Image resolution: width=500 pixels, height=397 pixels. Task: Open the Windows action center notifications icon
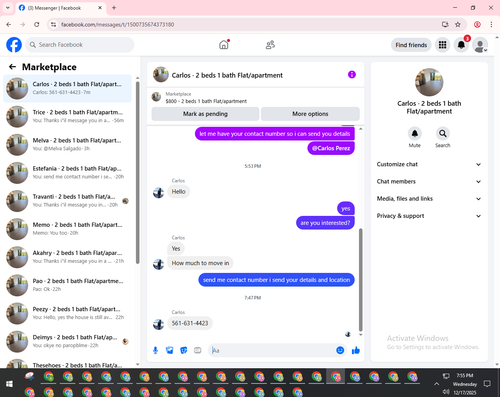pos(487,384)
